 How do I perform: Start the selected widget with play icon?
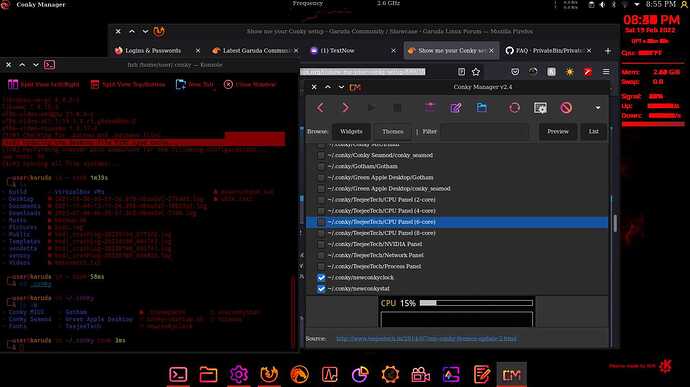tap(371, 108)
